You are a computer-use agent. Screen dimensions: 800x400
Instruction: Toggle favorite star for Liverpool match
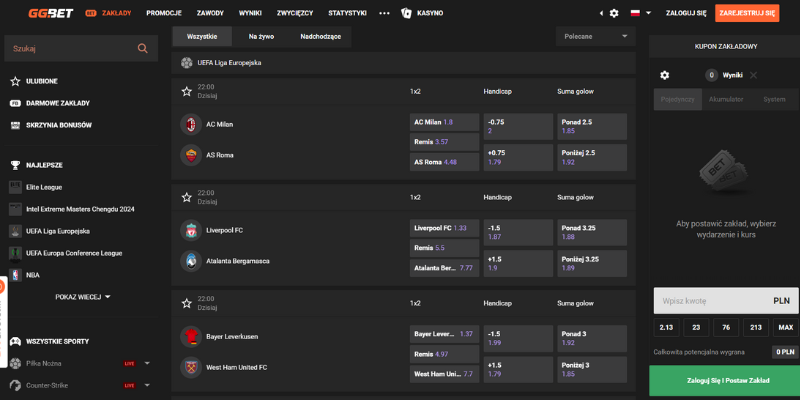coord(186,197)
